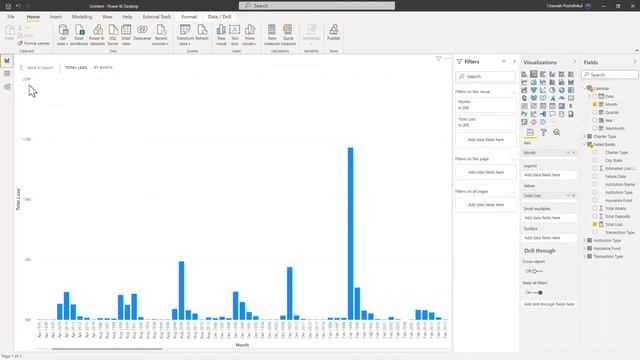Click the Format painter tool
Screen dimensions: 640x360
[x=34, y=43]
